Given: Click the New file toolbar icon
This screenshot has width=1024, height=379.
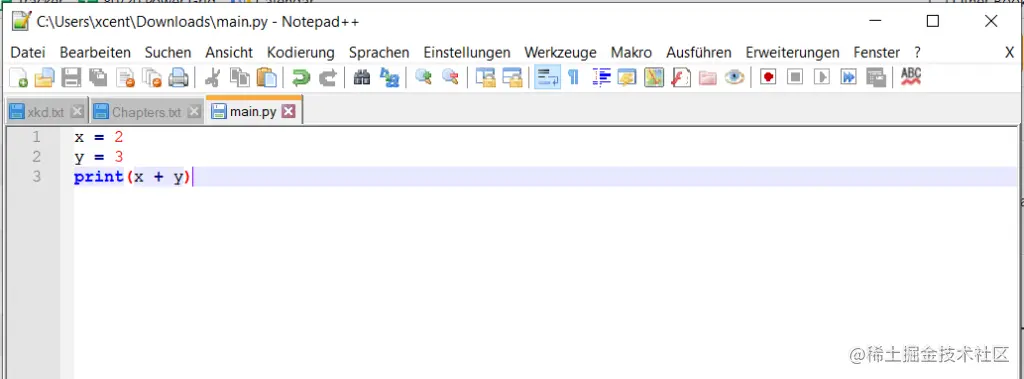Looking at the screenshot, I should pos(18,78).
